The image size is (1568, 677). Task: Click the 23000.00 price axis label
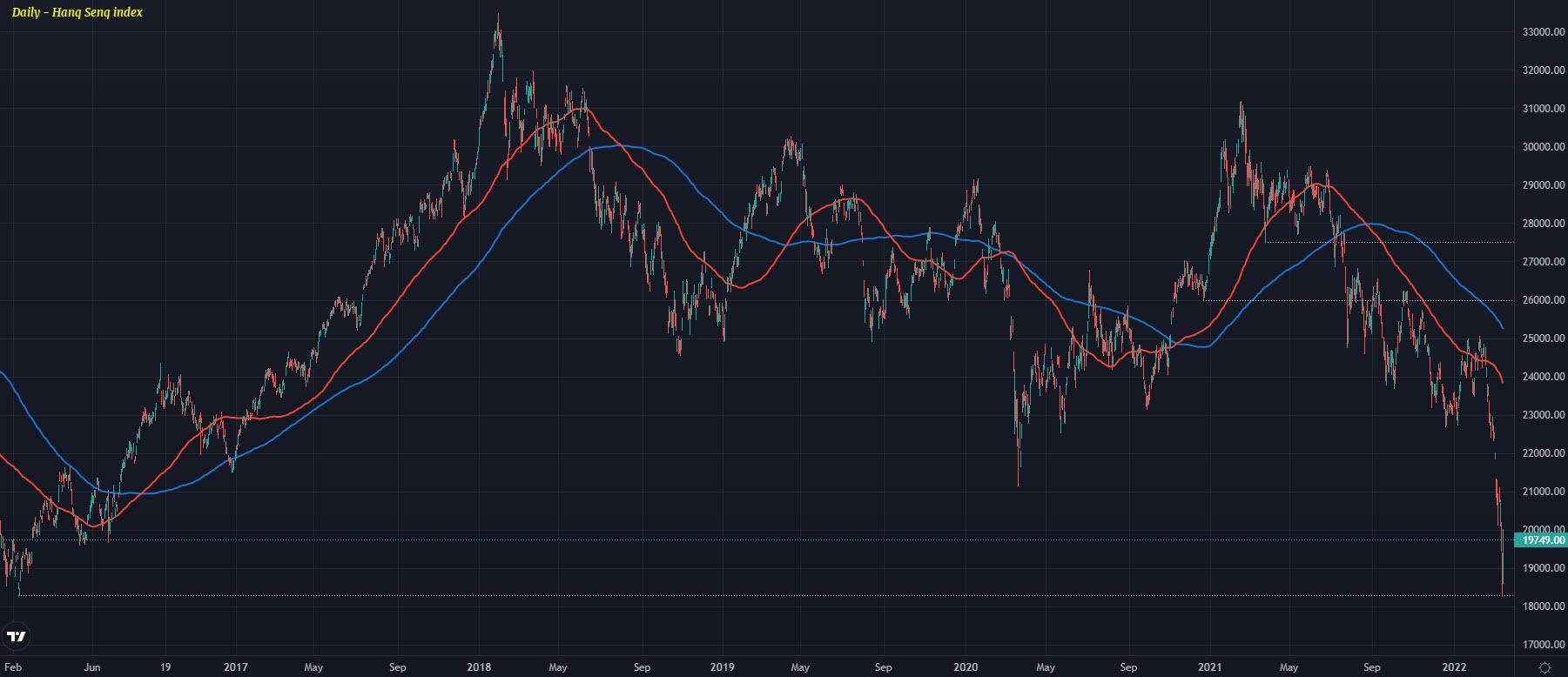(1543, 415)
